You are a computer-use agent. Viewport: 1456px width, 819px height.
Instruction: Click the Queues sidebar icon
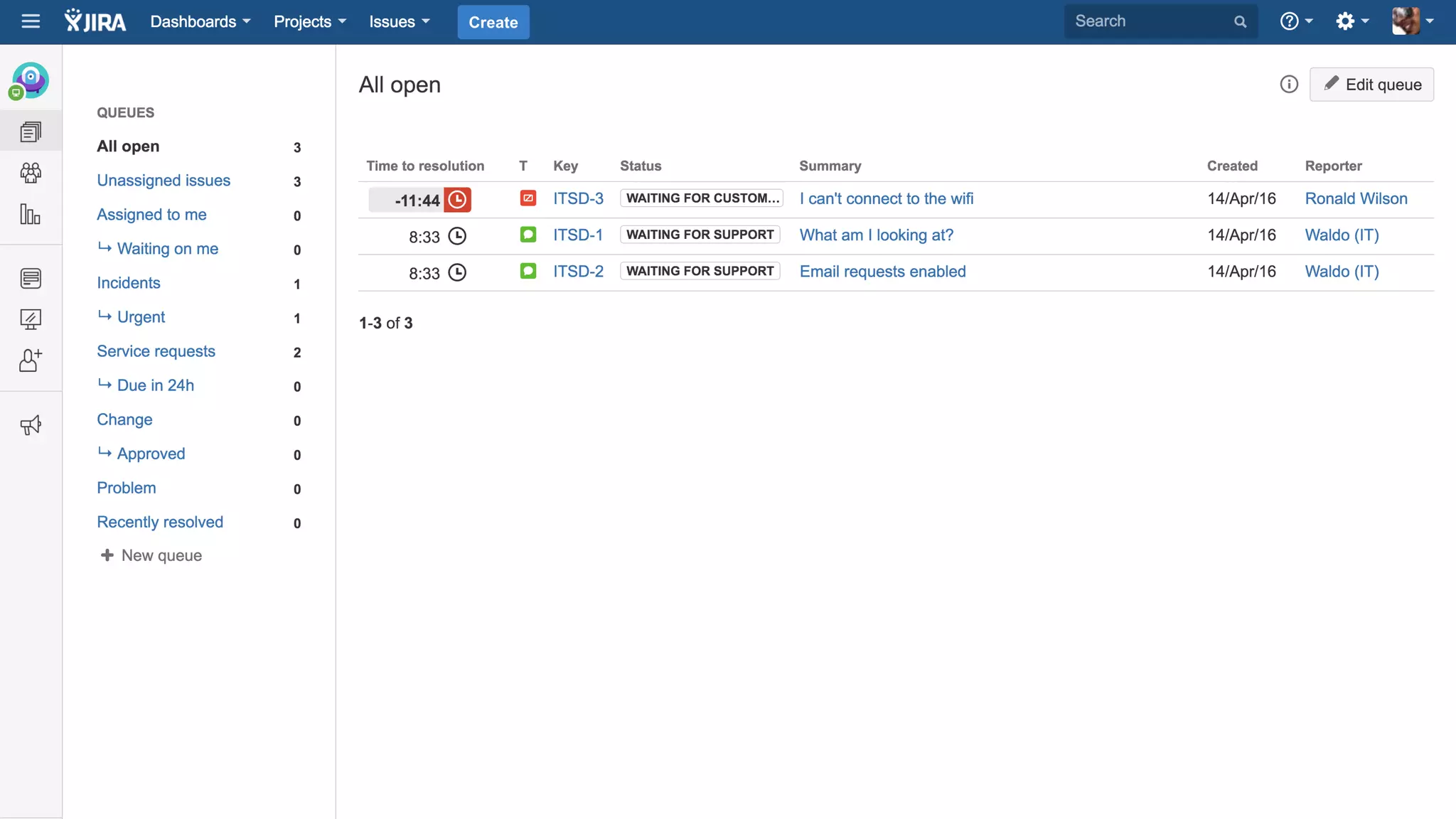click(31, 132)
